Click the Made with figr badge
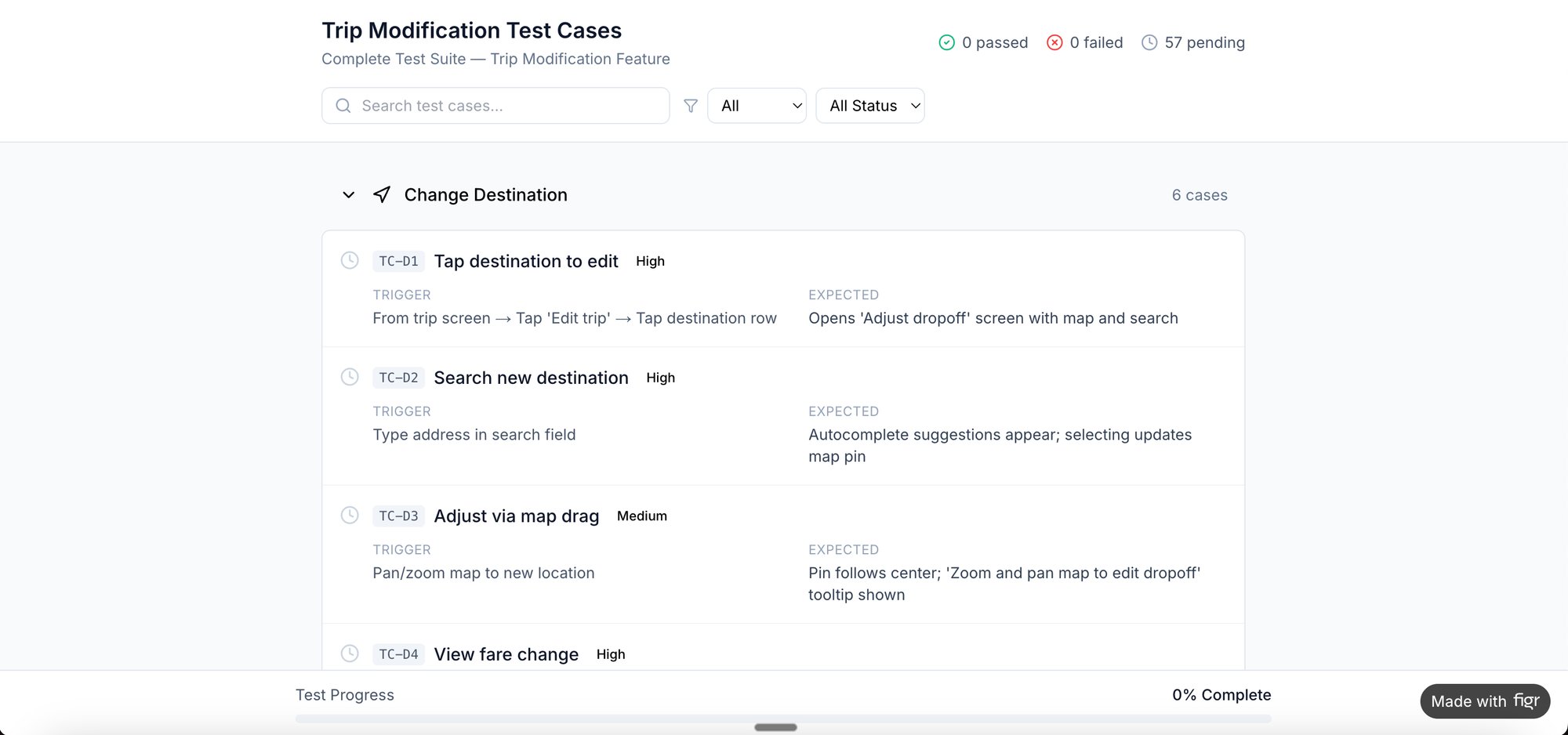The width and height of the screenshot is (1568, 735). pyautogui.click(x=1484, y=701)
